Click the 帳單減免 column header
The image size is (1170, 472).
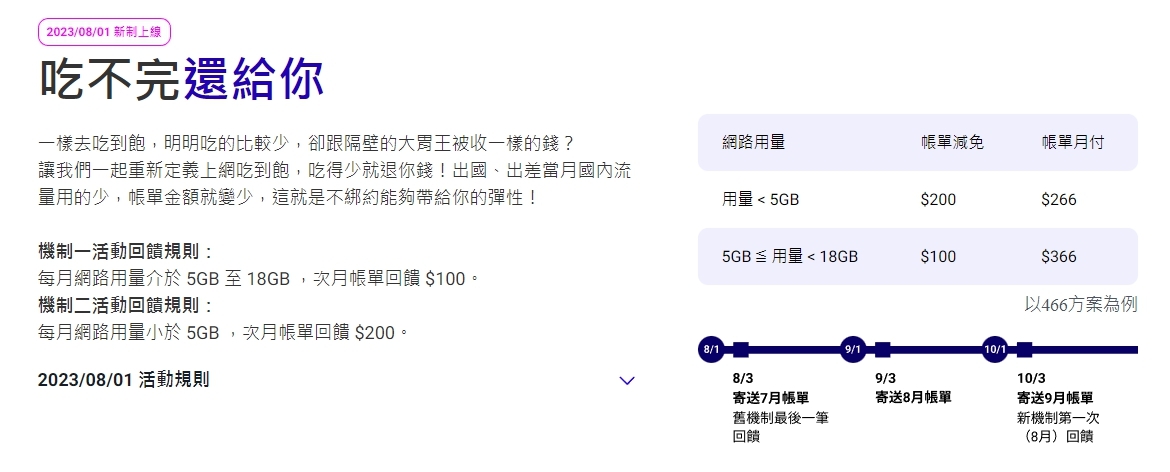[952, 142]
